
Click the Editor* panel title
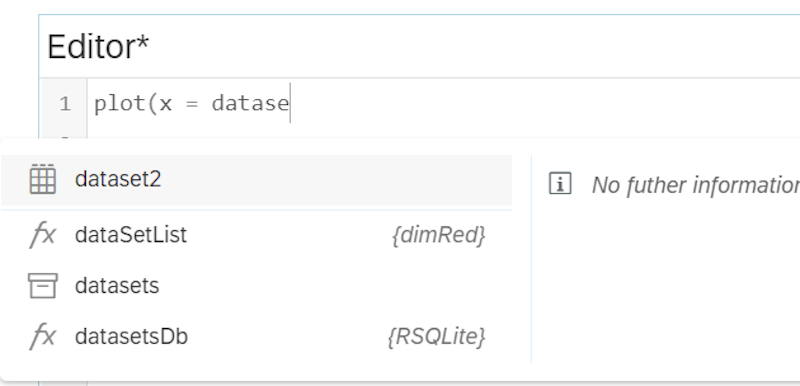point(98,47)
